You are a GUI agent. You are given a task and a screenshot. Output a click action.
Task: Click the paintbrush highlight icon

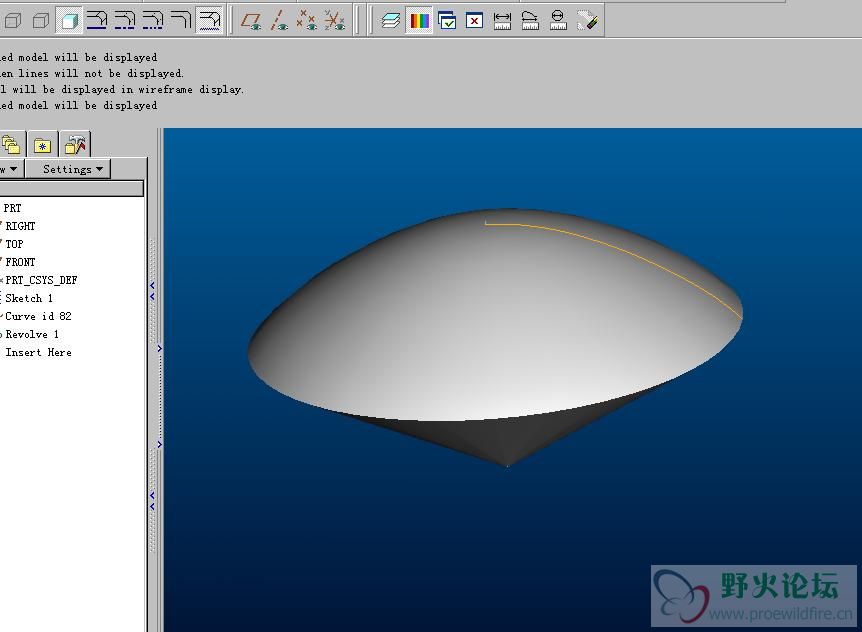coord(587,19)
